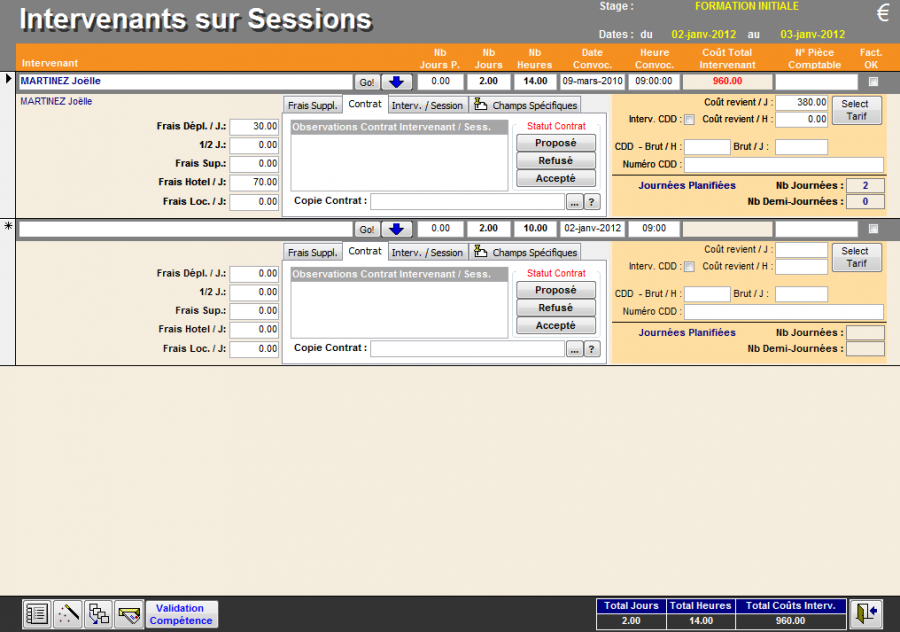
Task: Click blue down arrow next to MARTINEZ Joëlle
Action: click(396, 82)
